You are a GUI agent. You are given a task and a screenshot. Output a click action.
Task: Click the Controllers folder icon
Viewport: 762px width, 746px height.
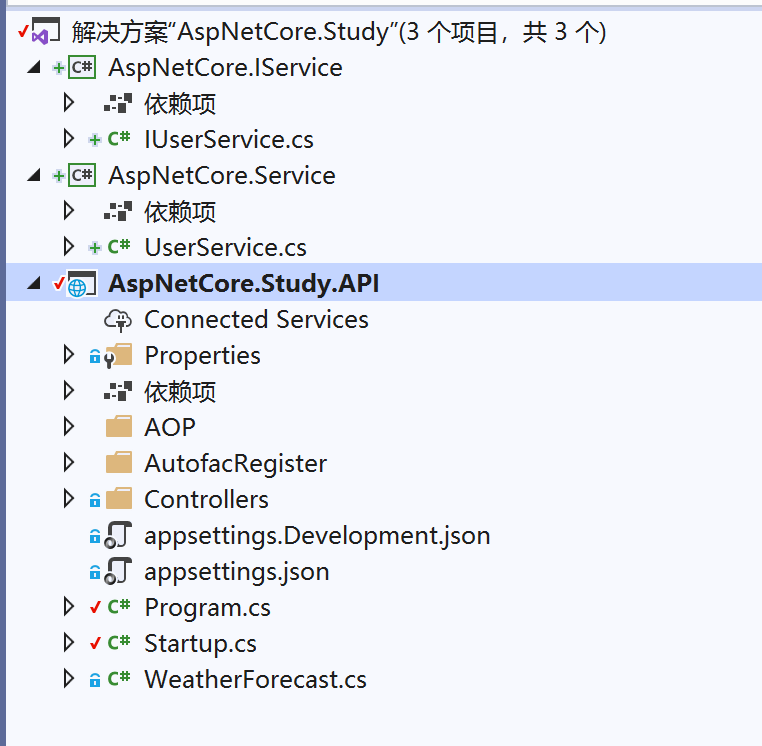coord(119,499)
